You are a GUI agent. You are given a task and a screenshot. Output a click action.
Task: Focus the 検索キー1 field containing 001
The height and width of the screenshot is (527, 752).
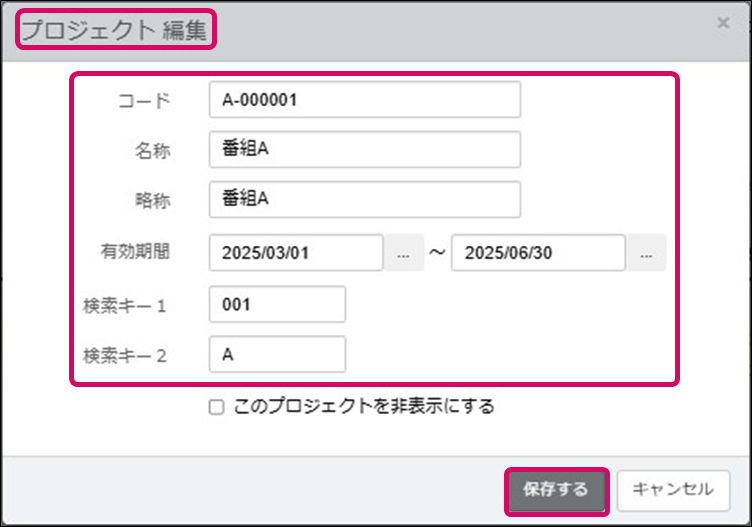tap(277, 304)
